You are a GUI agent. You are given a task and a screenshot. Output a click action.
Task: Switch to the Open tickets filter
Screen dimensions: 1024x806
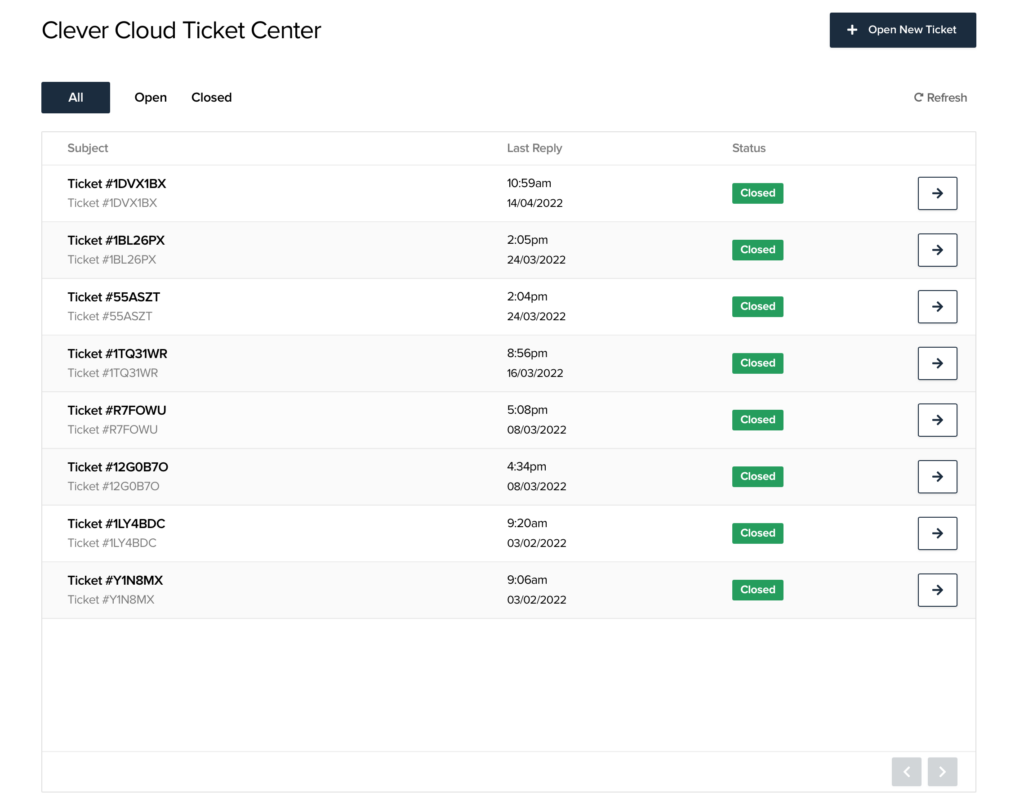[150, 97]
